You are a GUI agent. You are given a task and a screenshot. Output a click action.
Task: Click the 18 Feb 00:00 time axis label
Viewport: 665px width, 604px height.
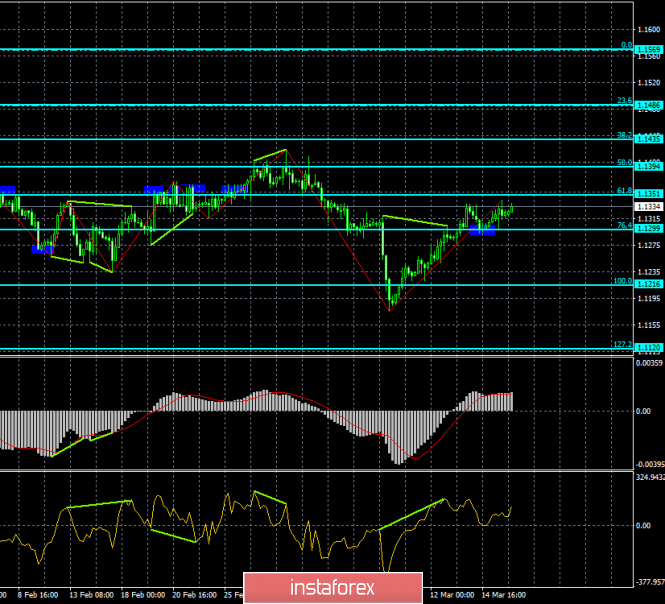[143, 595]
